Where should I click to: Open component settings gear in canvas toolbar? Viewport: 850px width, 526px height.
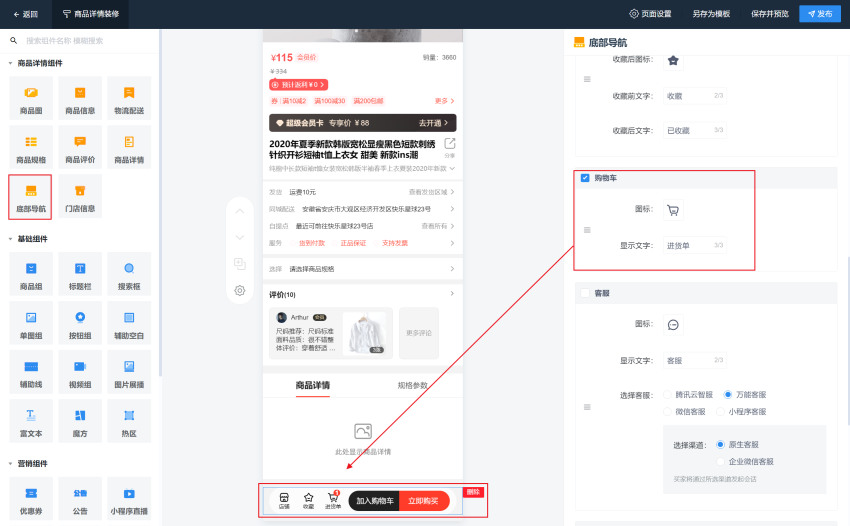tap(240, 291)
